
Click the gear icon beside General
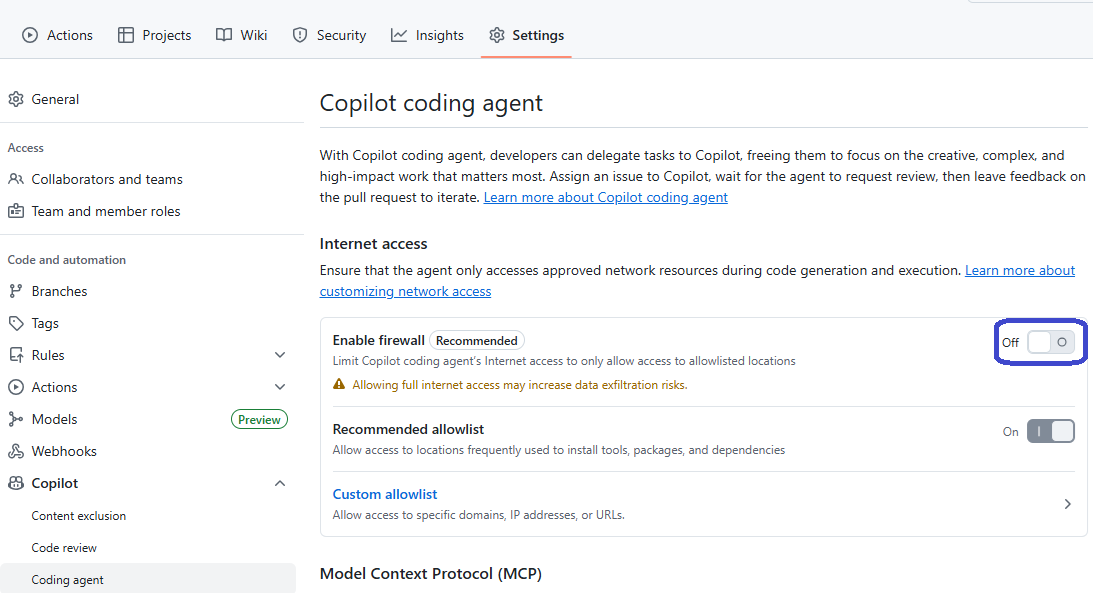point(16,99)
